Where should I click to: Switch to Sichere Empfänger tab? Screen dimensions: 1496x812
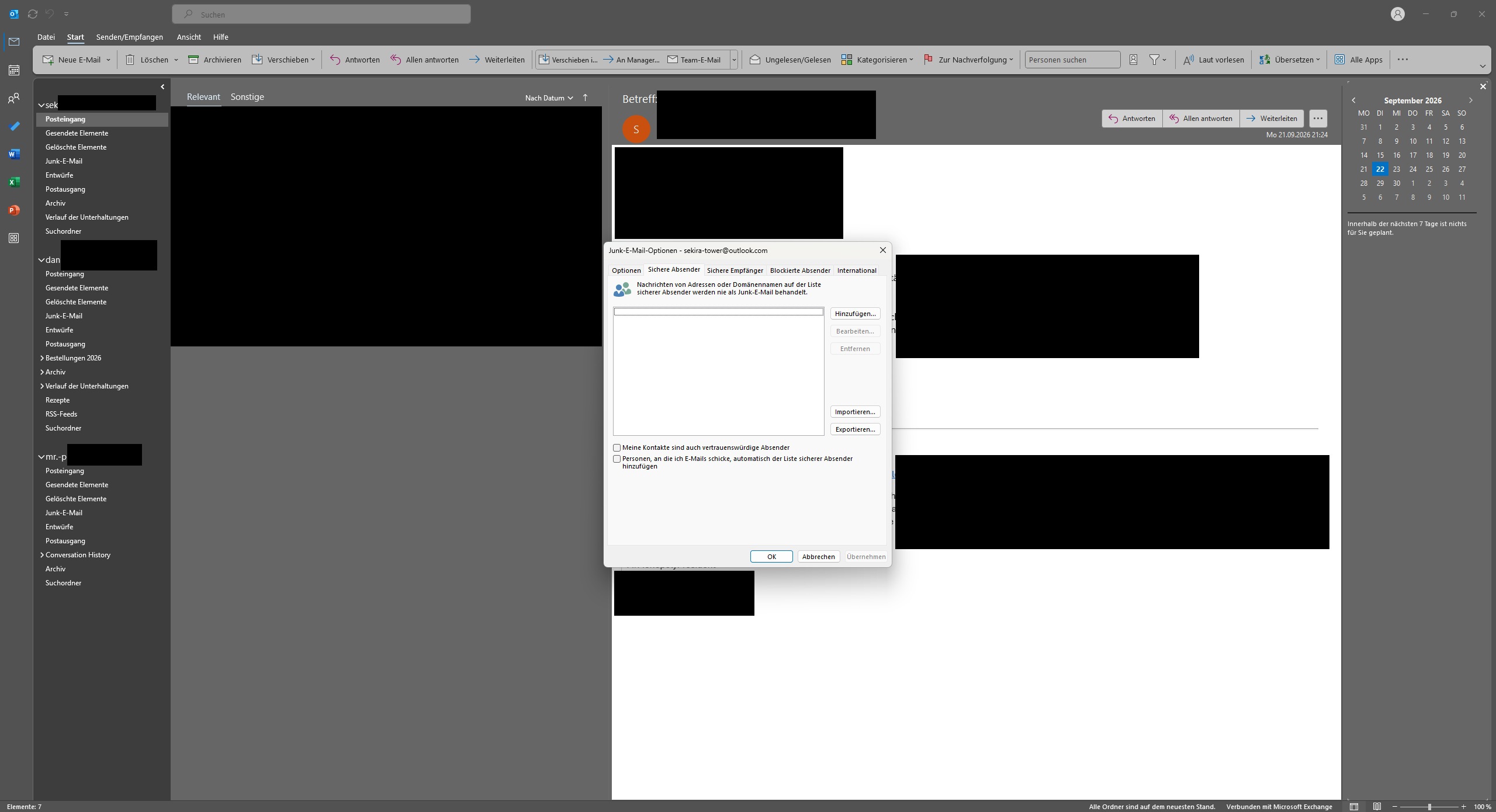click(x=735, y=270)
